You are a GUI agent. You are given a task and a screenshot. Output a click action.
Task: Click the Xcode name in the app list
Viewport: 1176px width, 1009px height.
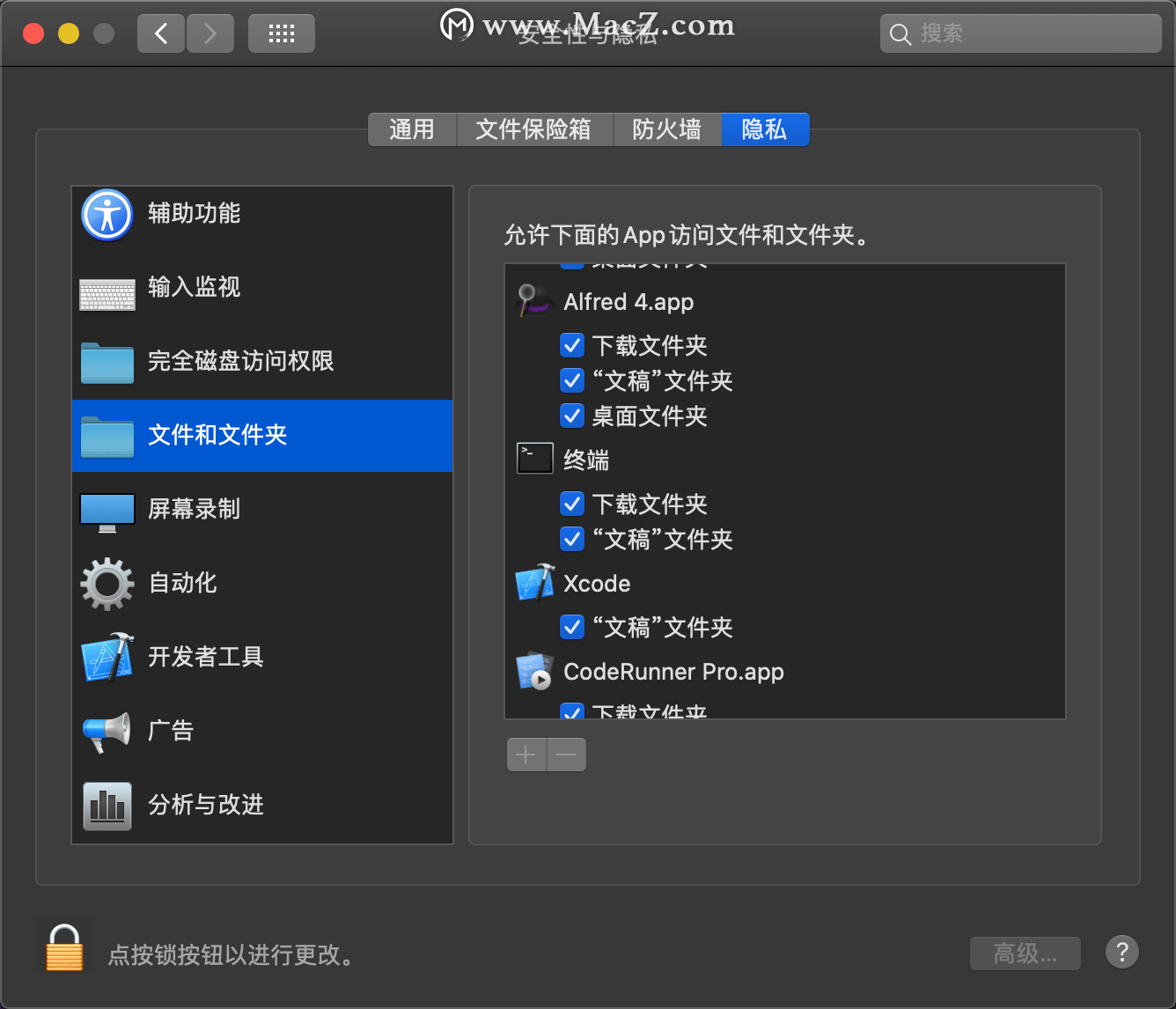[x=597, y=584]
